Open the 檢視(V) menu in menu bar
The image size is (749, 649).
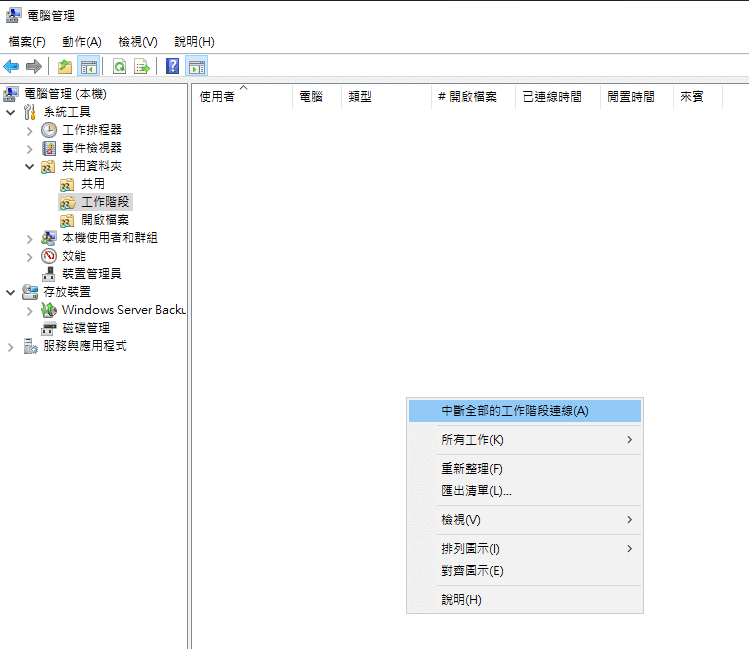point(138,42)
